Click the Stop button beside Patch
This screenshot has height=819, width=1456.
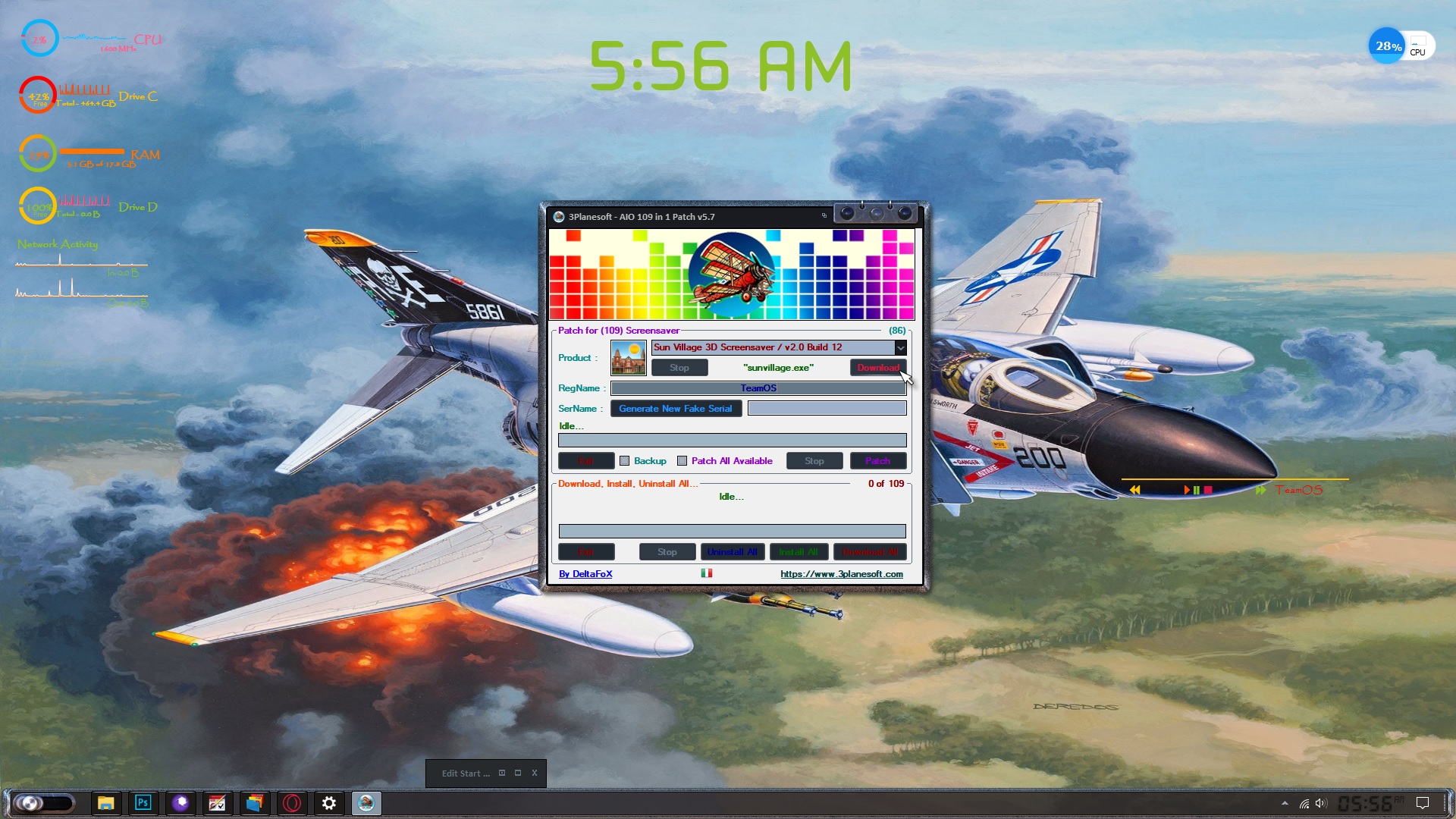coord(814,461)
